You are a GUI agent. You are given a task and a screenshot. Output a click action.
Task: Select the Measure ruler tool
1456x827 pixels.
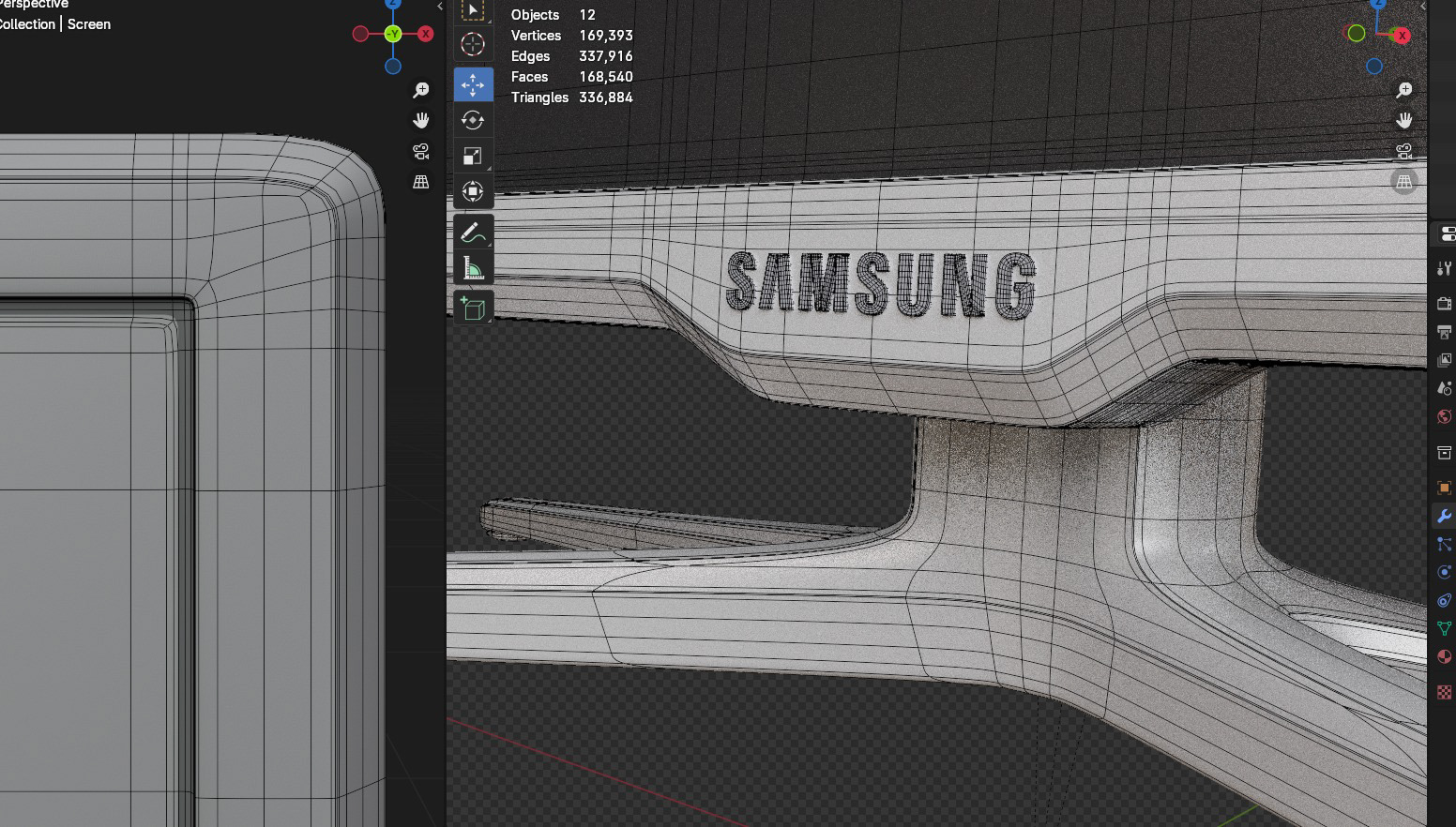pyautogui.click(x=473, y=268)
